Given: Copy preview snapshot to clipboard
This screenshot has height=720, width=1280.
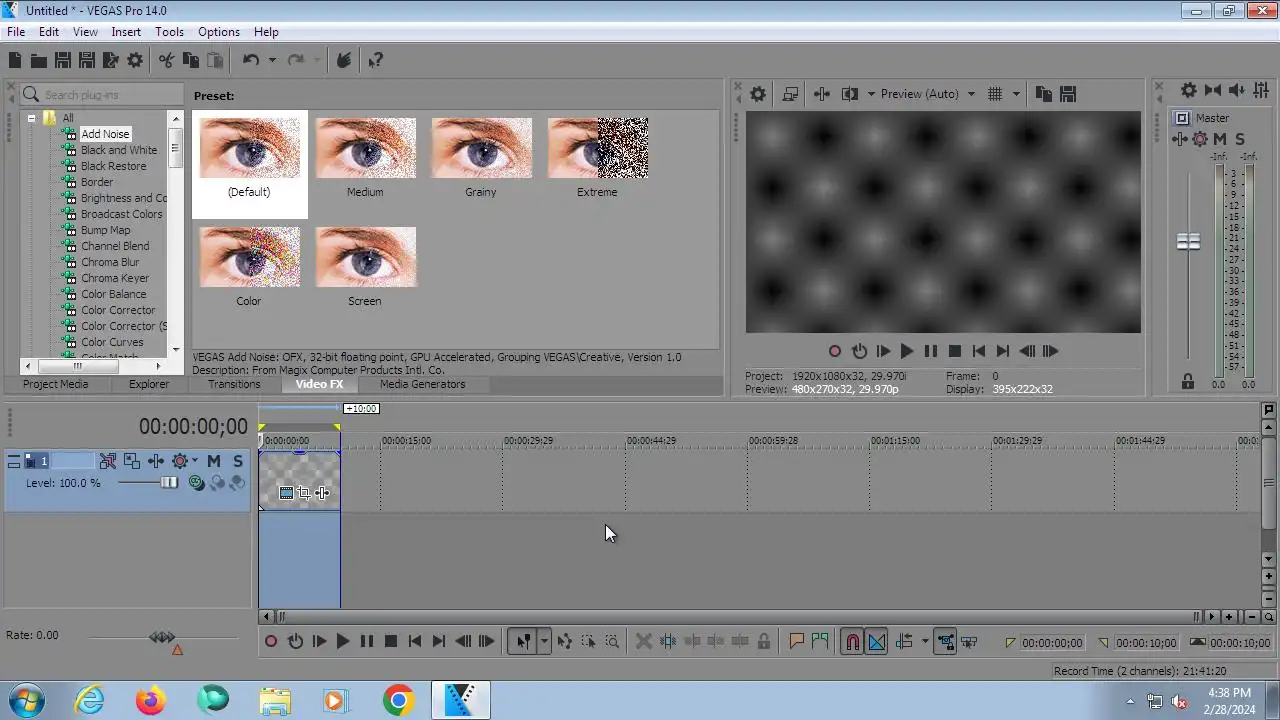Looking at the screenshot, I should coord(1044,94).
